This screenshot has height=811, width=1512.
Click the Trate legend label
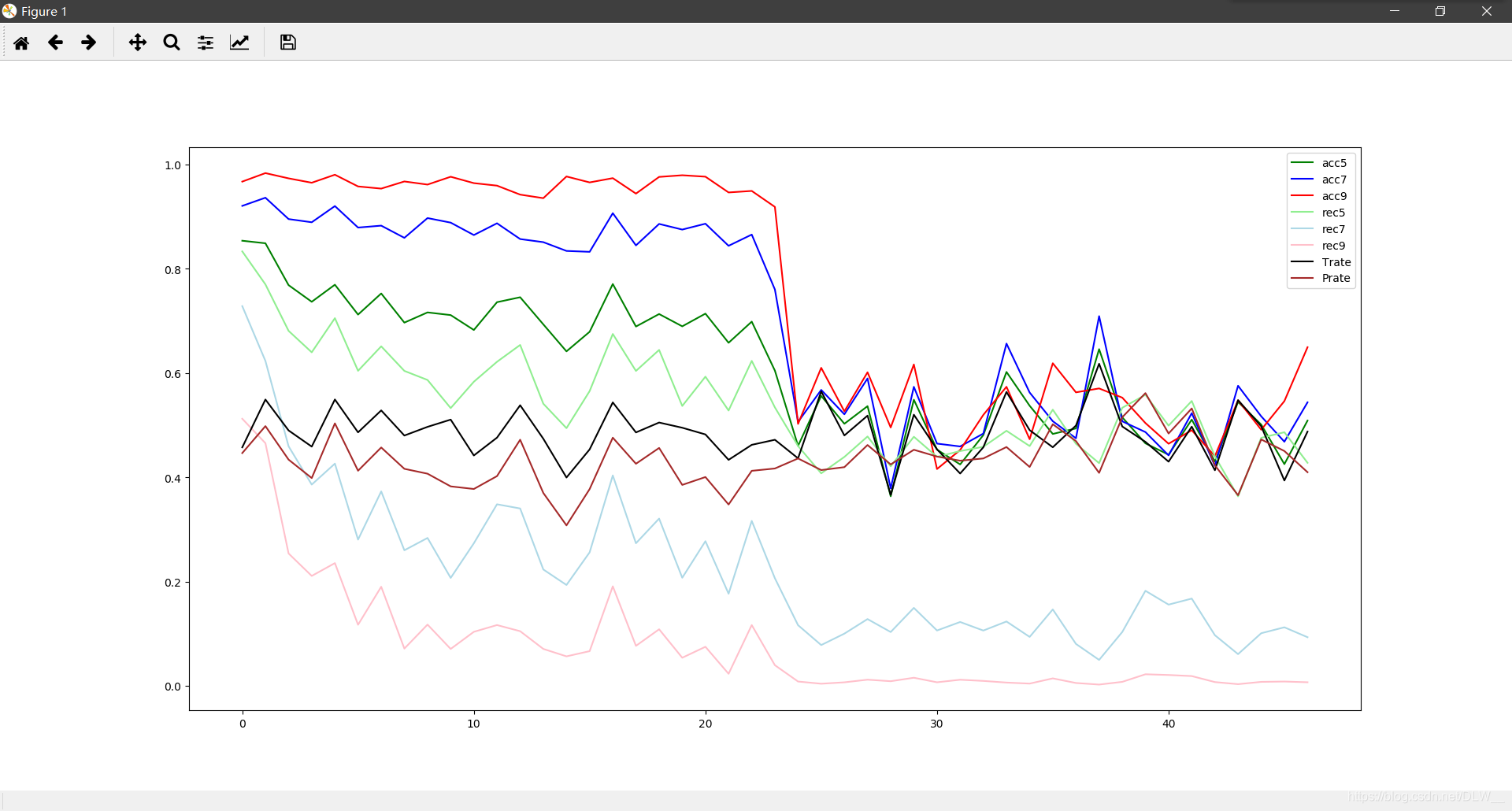point(1336,262)
